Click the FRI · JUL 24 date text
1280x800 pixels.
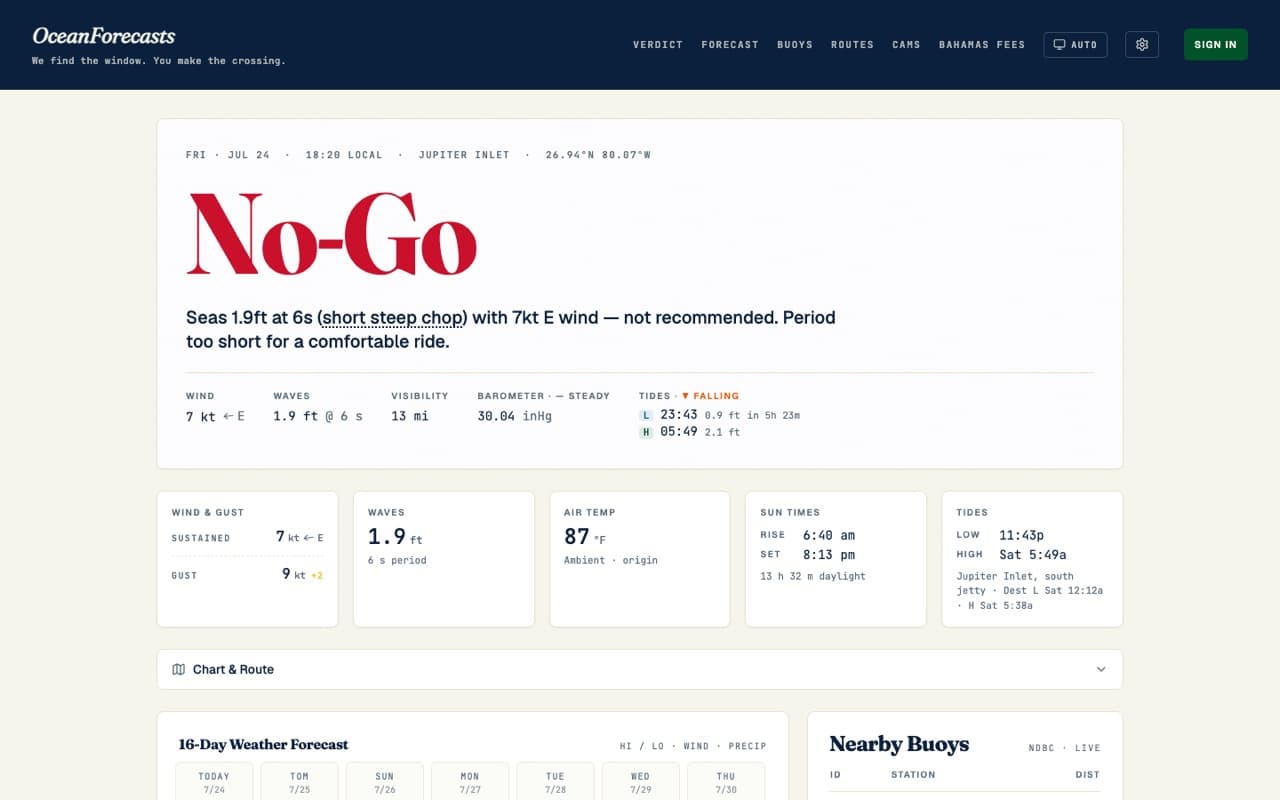pos(228,155)
